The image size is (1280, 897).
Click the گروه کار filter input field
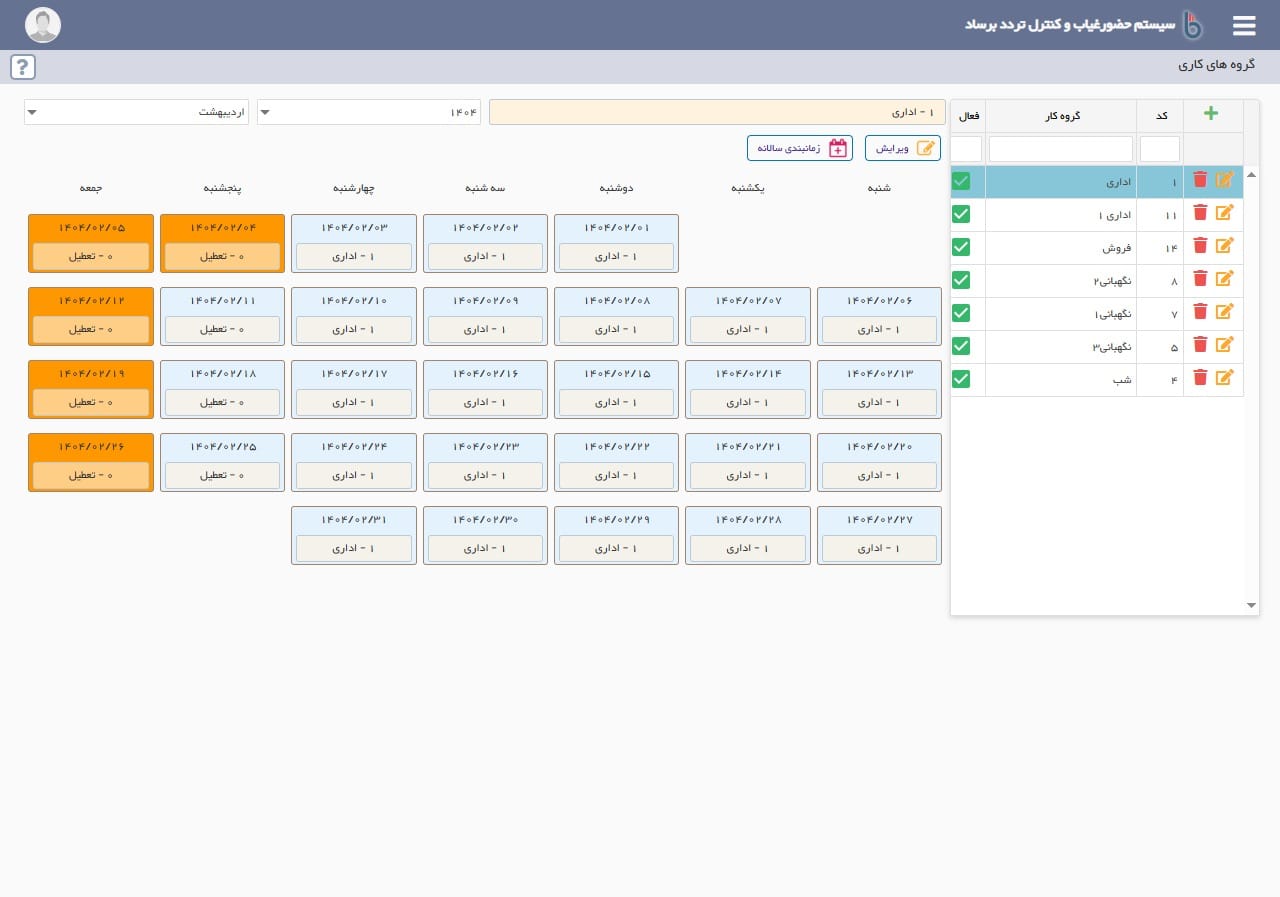[x=1060, y=149]
